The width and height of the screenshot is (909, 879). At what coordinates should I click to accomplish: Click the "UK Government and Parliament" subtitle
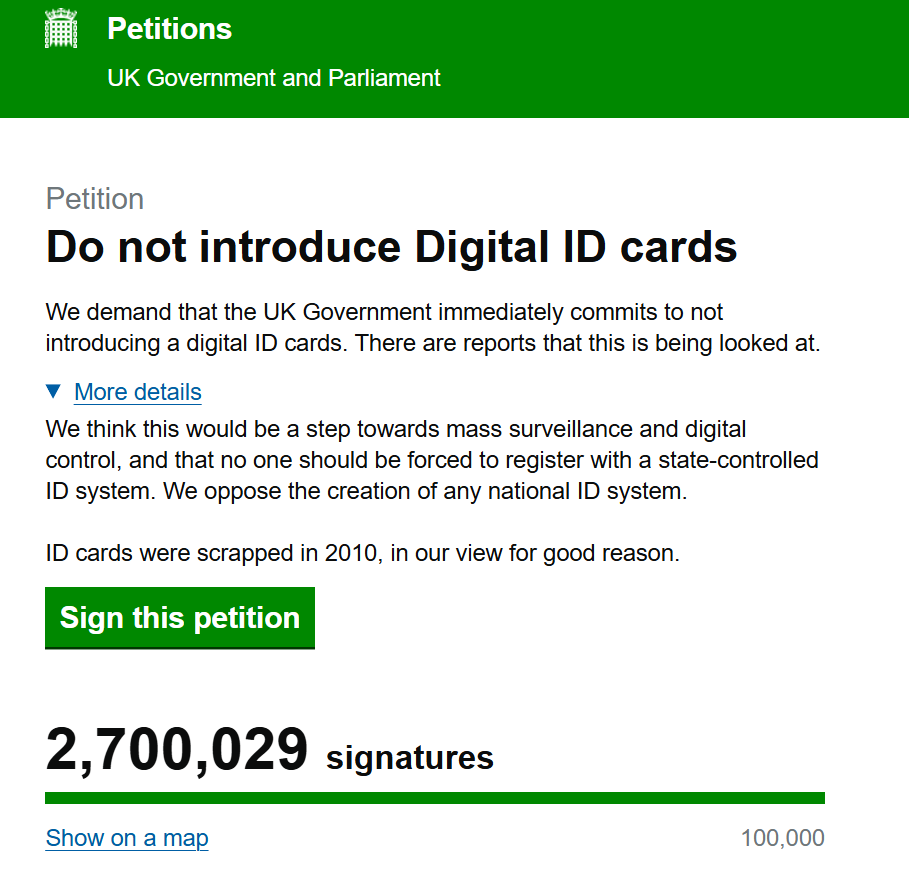tap(273, 78)
